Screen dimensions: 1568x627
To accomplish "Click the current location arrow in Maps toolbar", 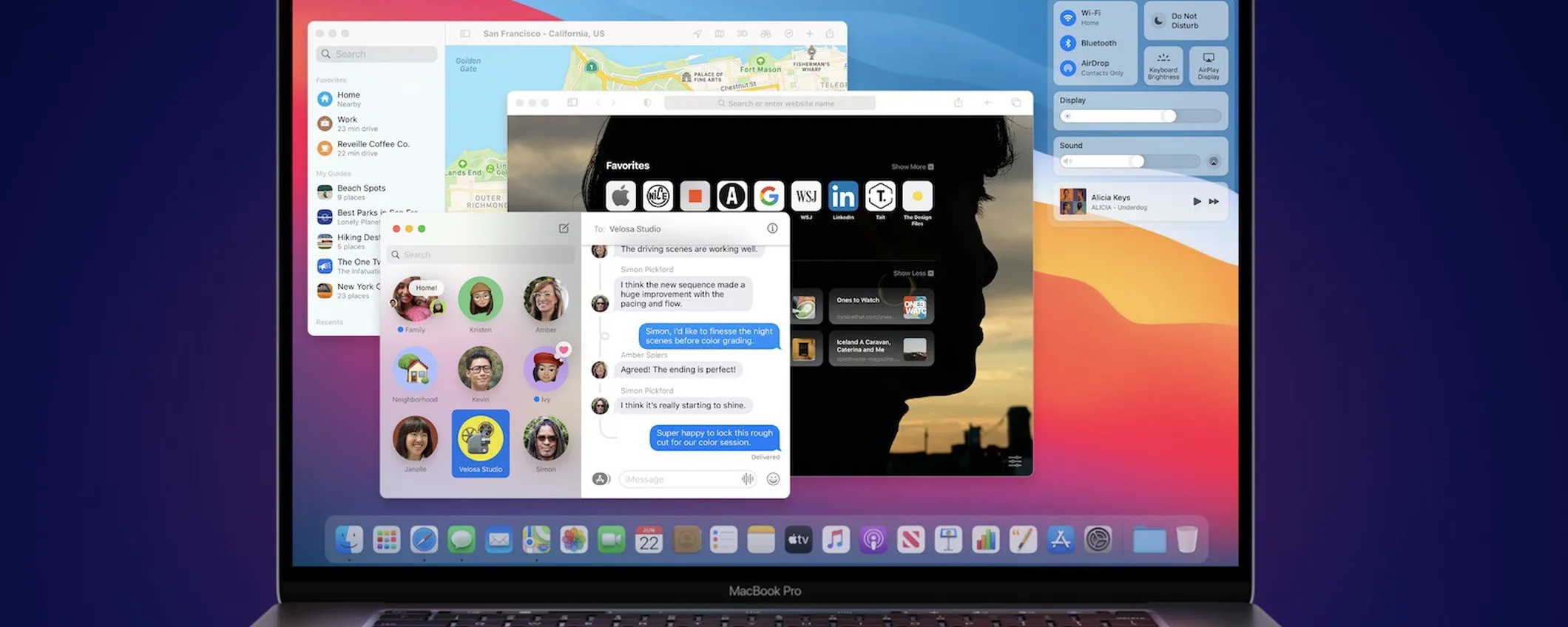I will pyautogui.click(x=697, y=34).
